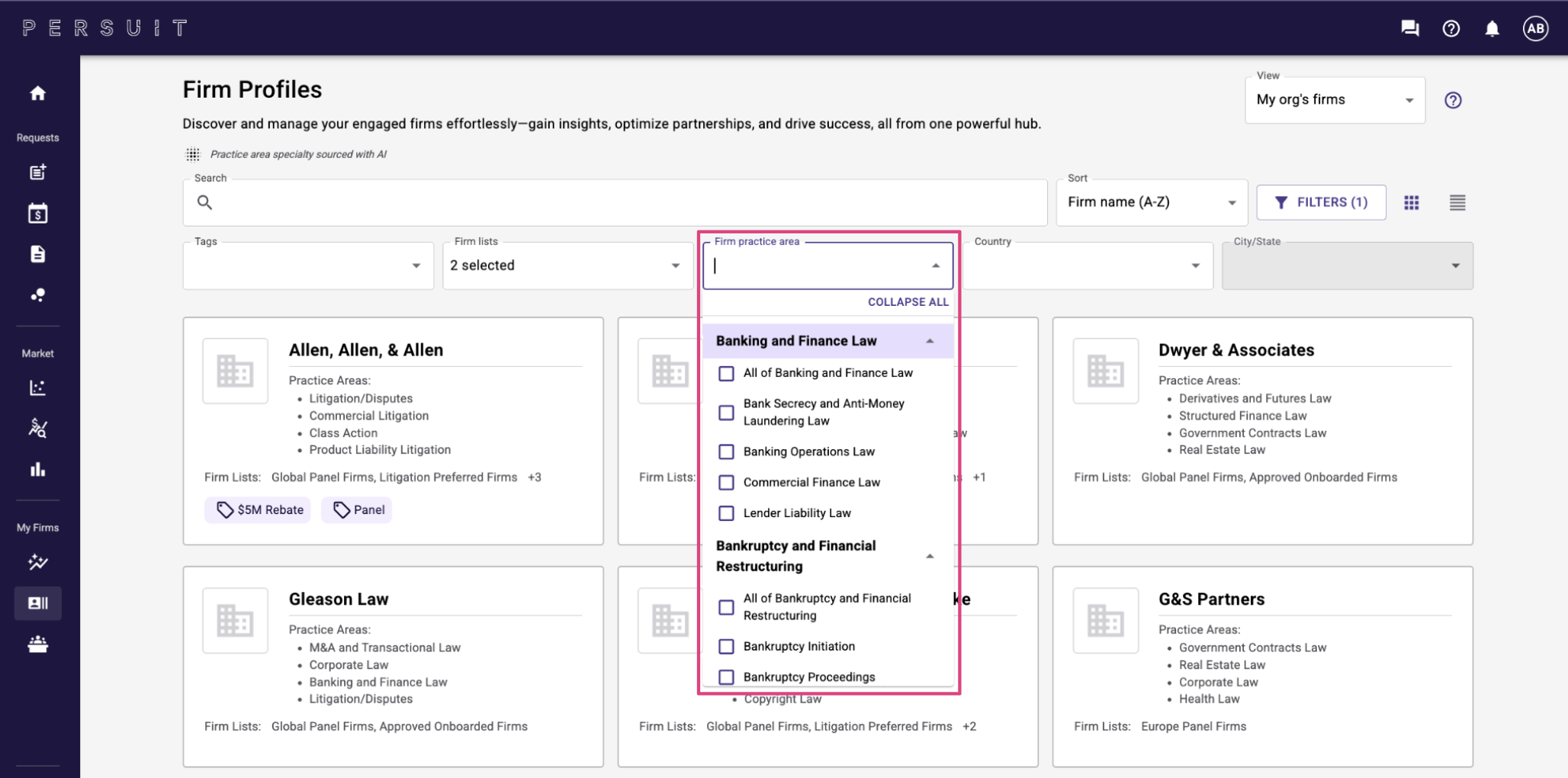Click the +2 firm lists indicator
The height and width of the screenshot is (778, 1568).
969,726
